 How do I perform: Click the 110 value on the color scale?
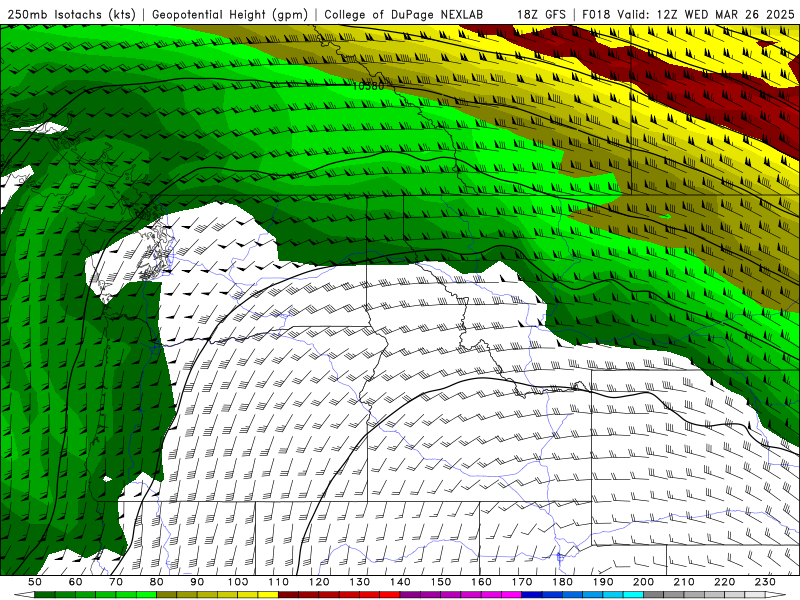(278, 582)
